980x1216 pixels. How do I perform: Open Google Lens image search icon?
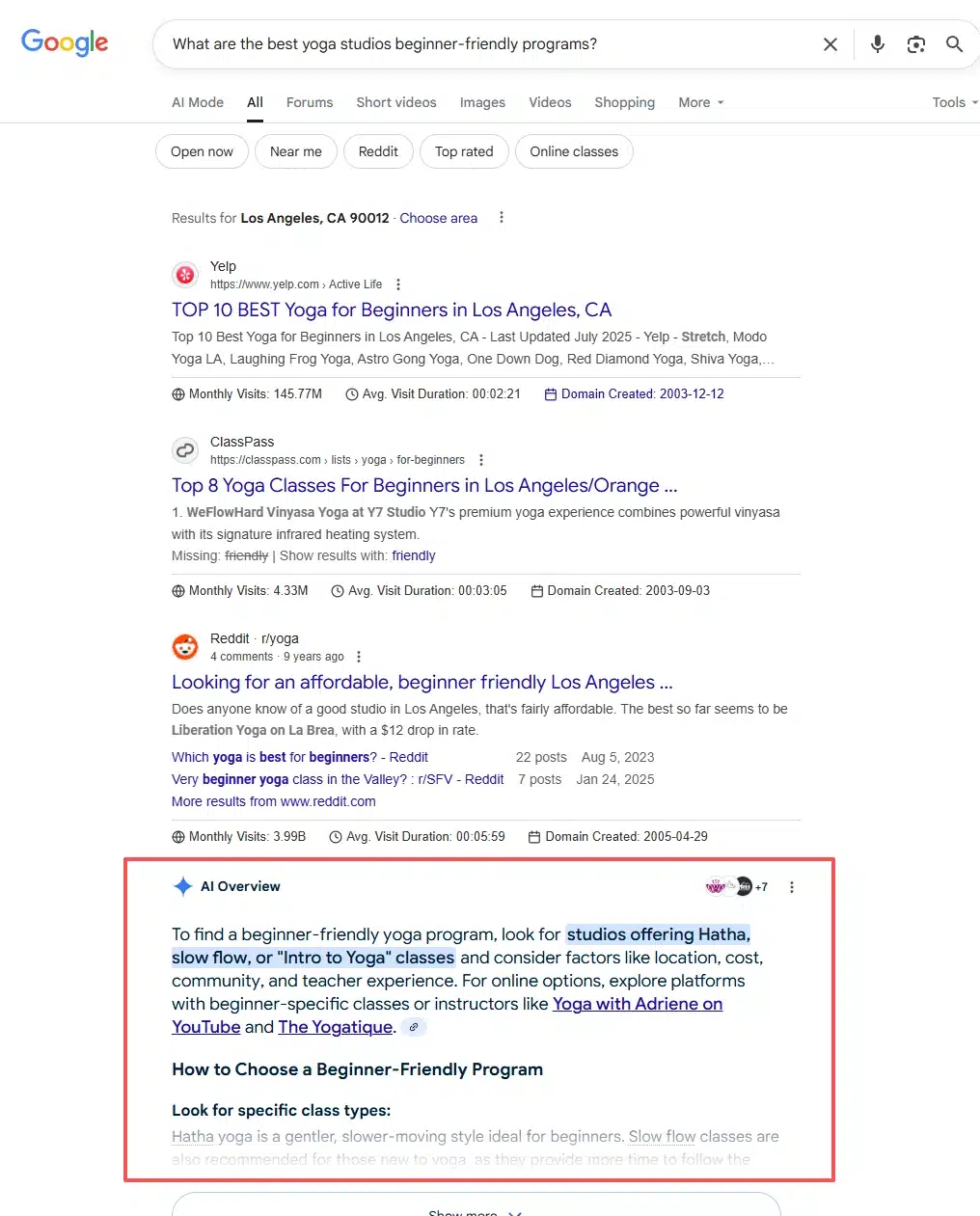coord(915,44)
